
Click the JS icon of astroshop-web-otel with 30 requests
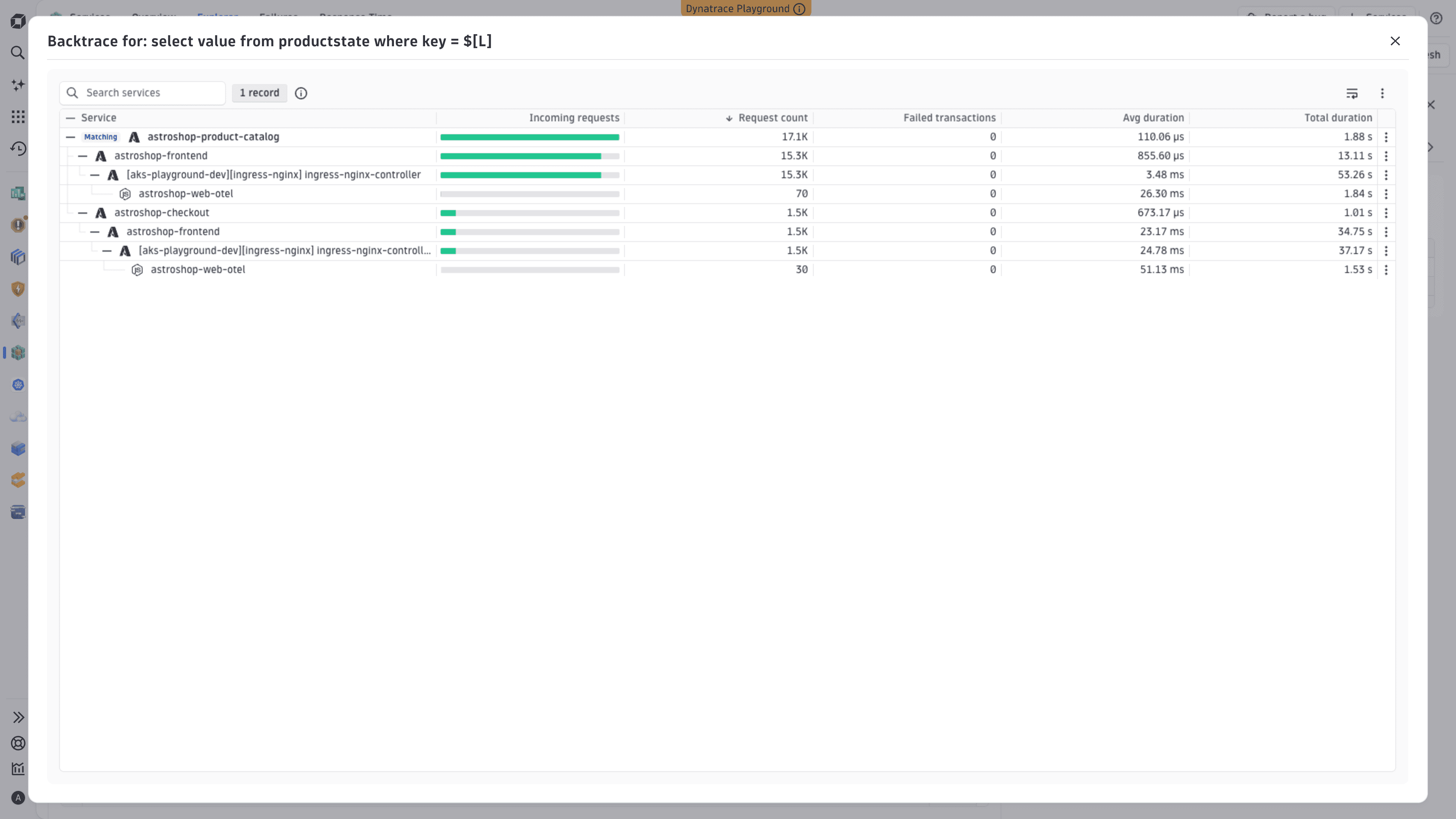pos(137,270)
